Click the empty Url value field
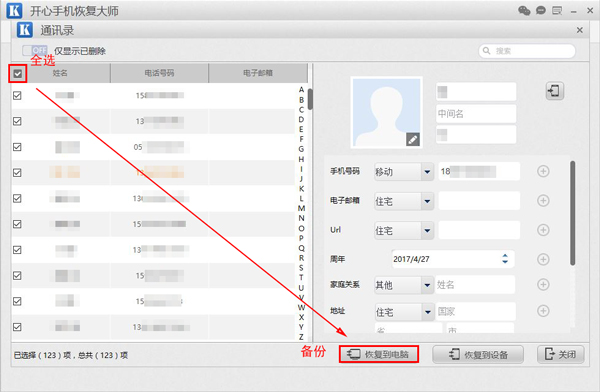 [479, 230]
